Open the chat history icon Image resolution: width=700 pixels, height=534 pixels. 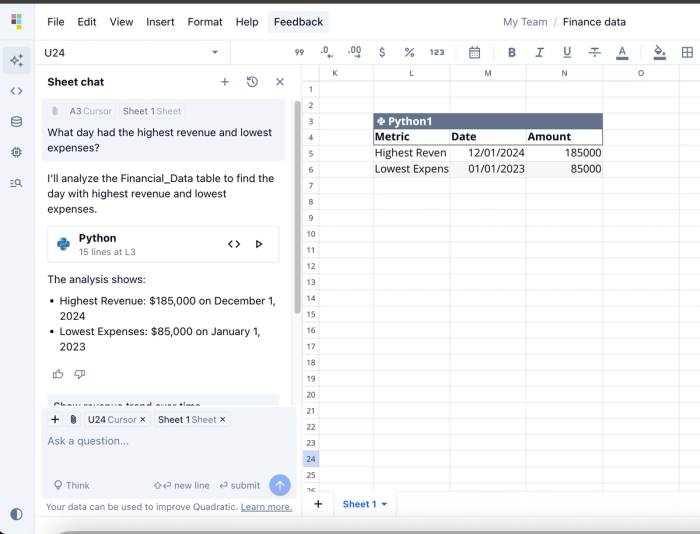(252, 82)
